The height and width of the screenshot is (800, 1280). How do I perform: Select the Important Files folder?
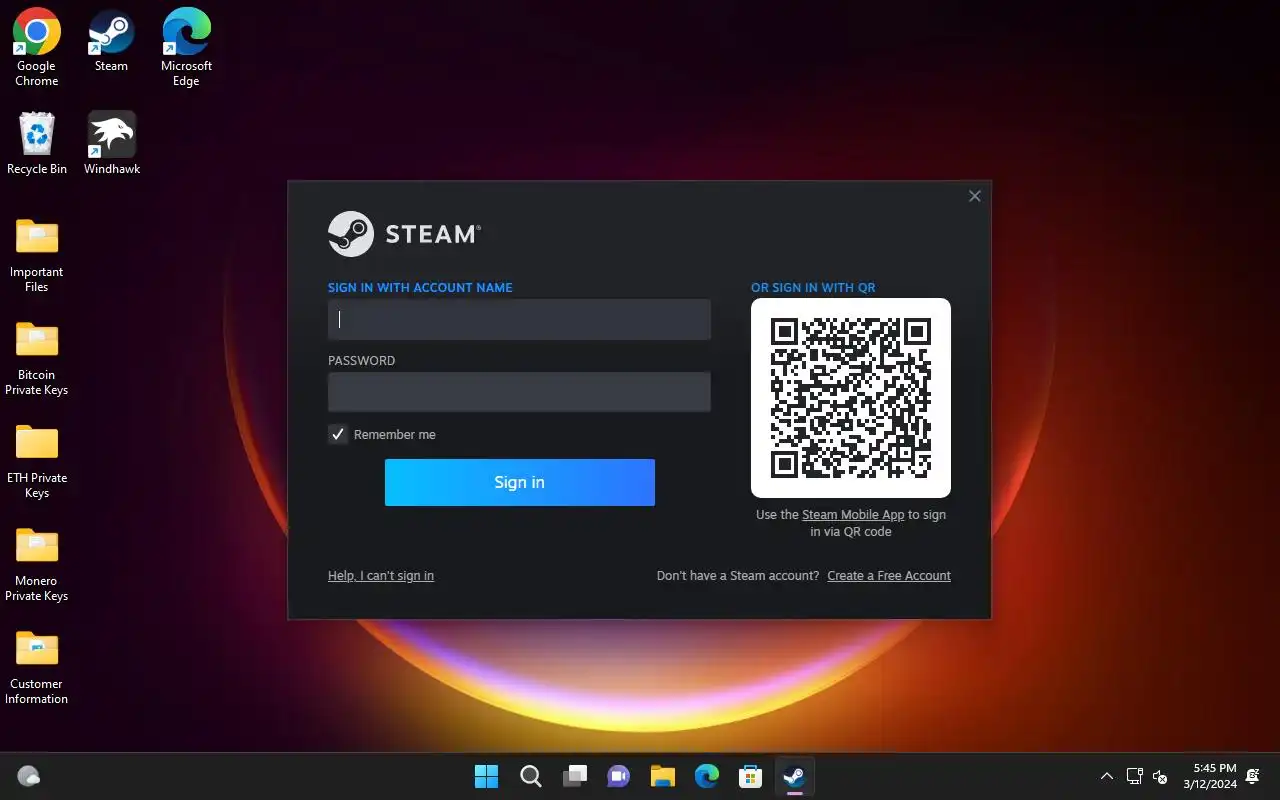point(37,255)
